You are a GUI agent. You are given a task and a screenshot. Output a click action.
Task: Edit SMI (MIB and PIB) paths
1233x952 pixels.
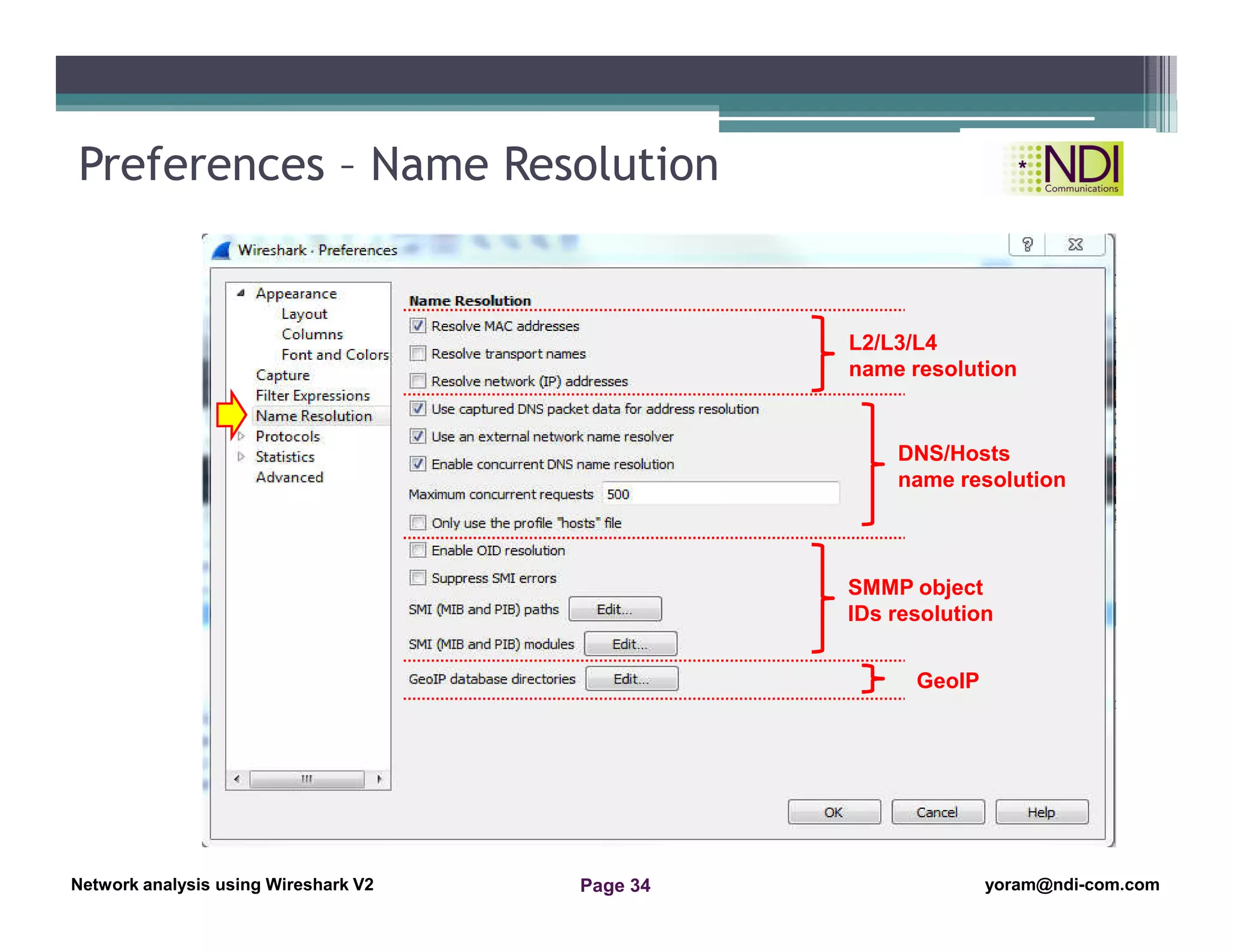point(615,609)
